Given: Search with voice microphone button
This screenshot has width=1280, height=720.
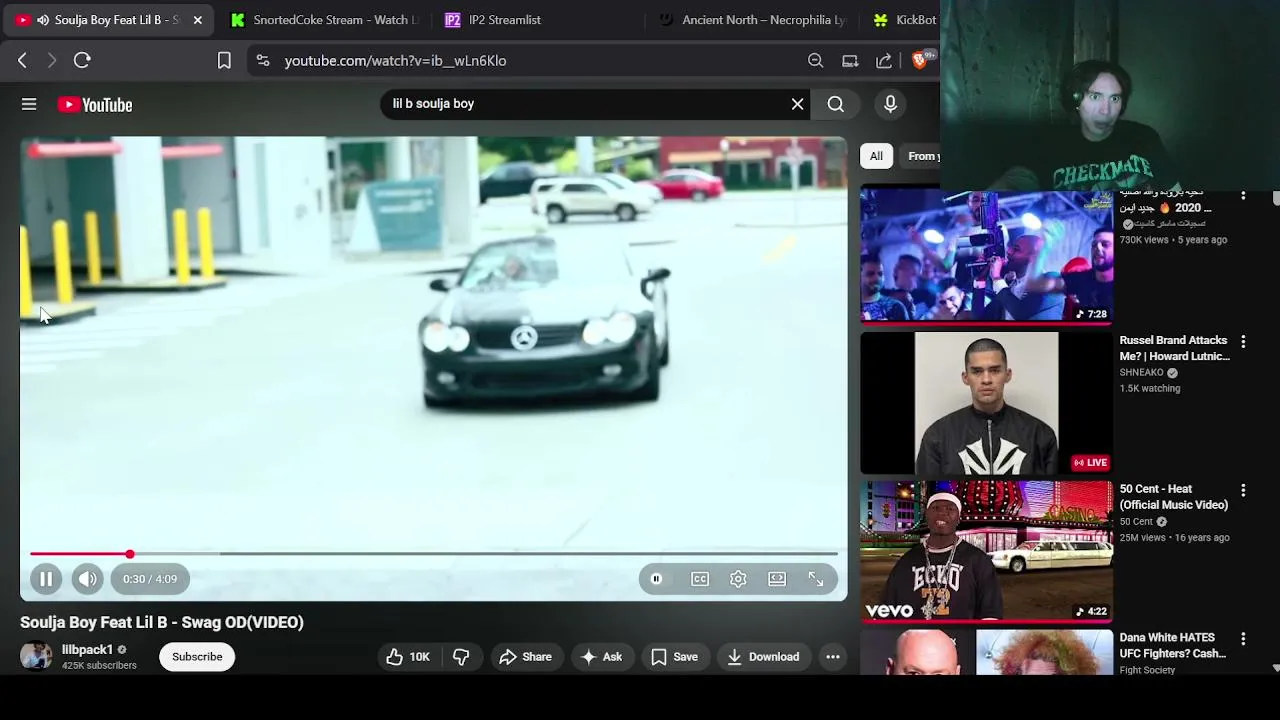Looking at the screenshot, I should pos(890,104).
